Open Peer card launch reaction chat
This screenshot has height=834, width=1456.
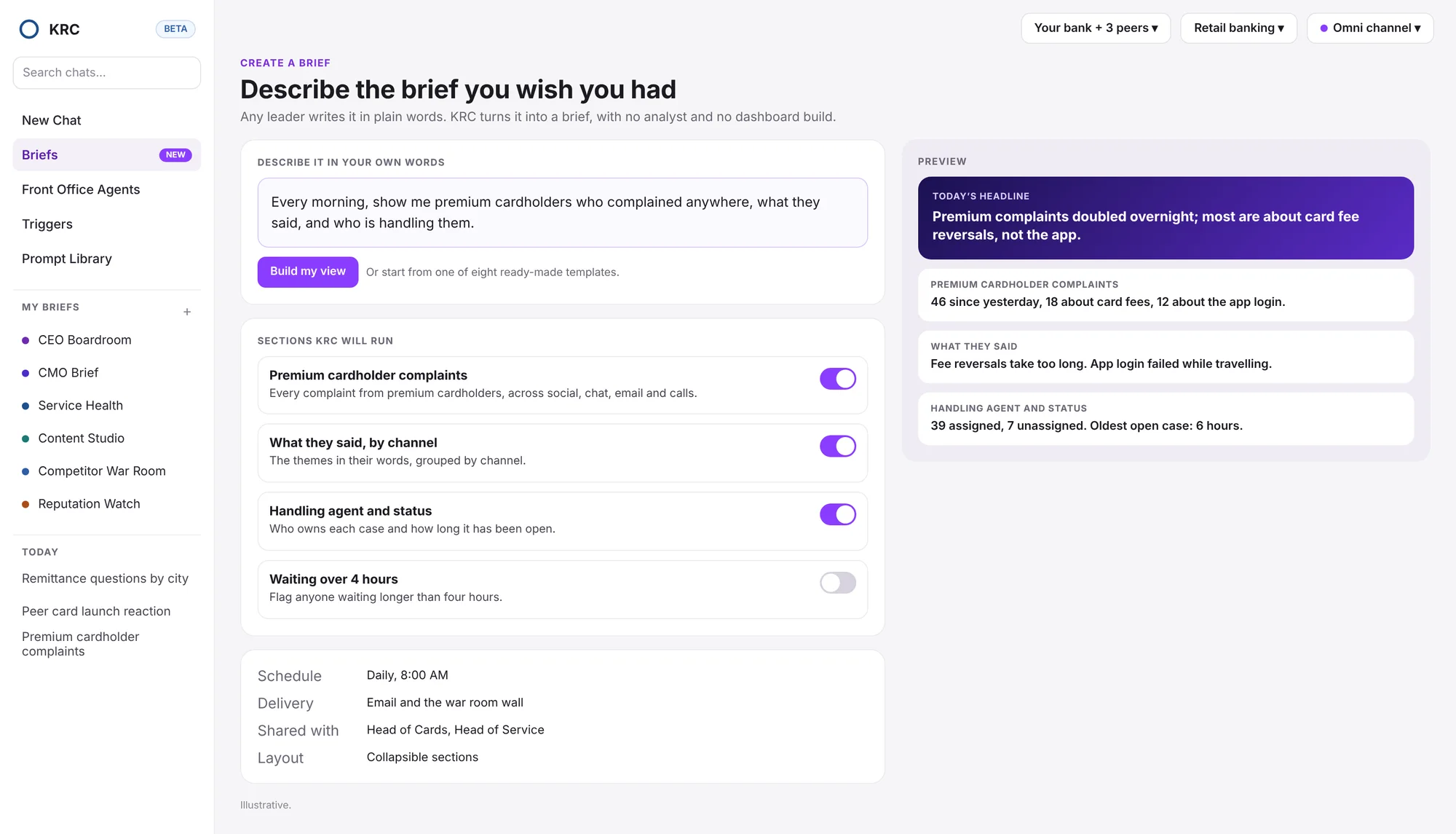click(96, 611)
